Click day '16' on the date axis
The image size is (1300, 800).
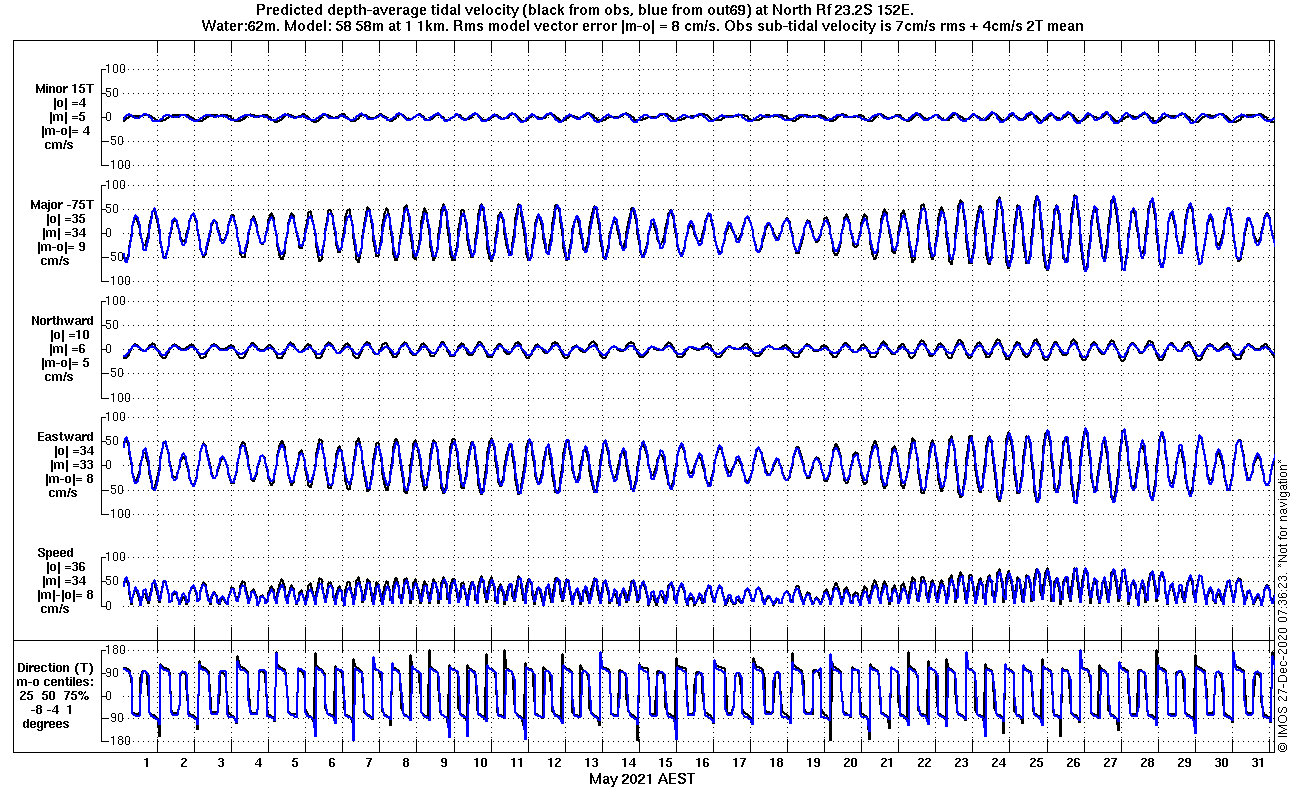pos(702,763)
